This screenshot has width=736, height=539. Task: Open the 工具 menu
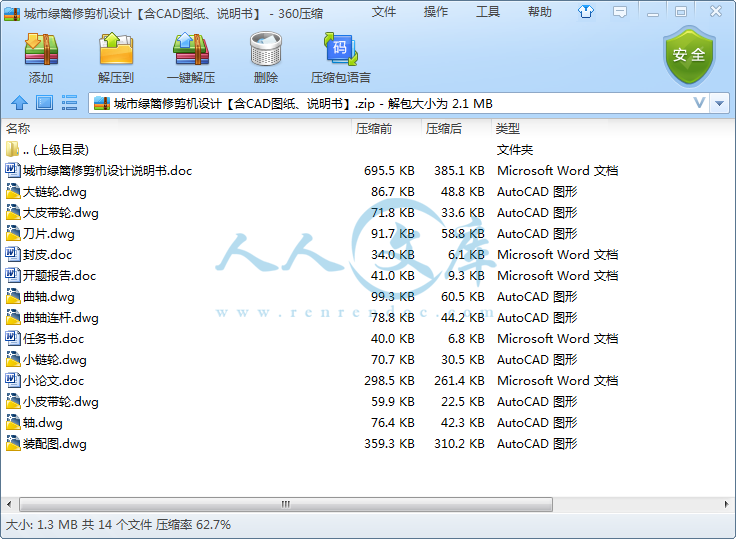point(488,12)
